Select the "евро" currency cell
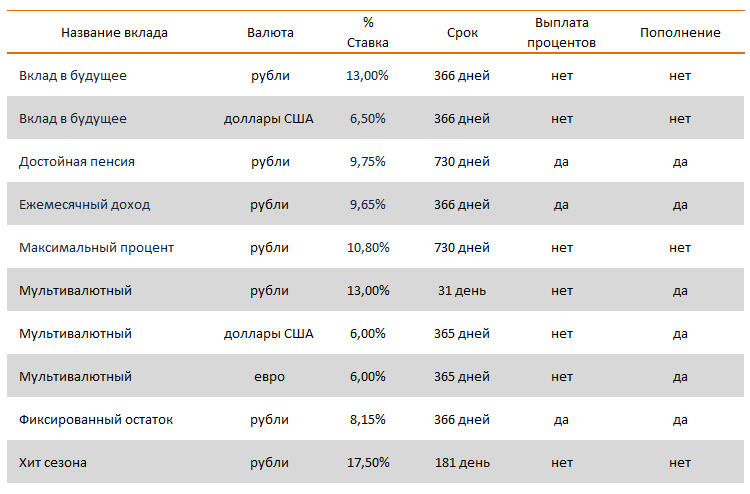The image size is (750, 494). (270, 377)
